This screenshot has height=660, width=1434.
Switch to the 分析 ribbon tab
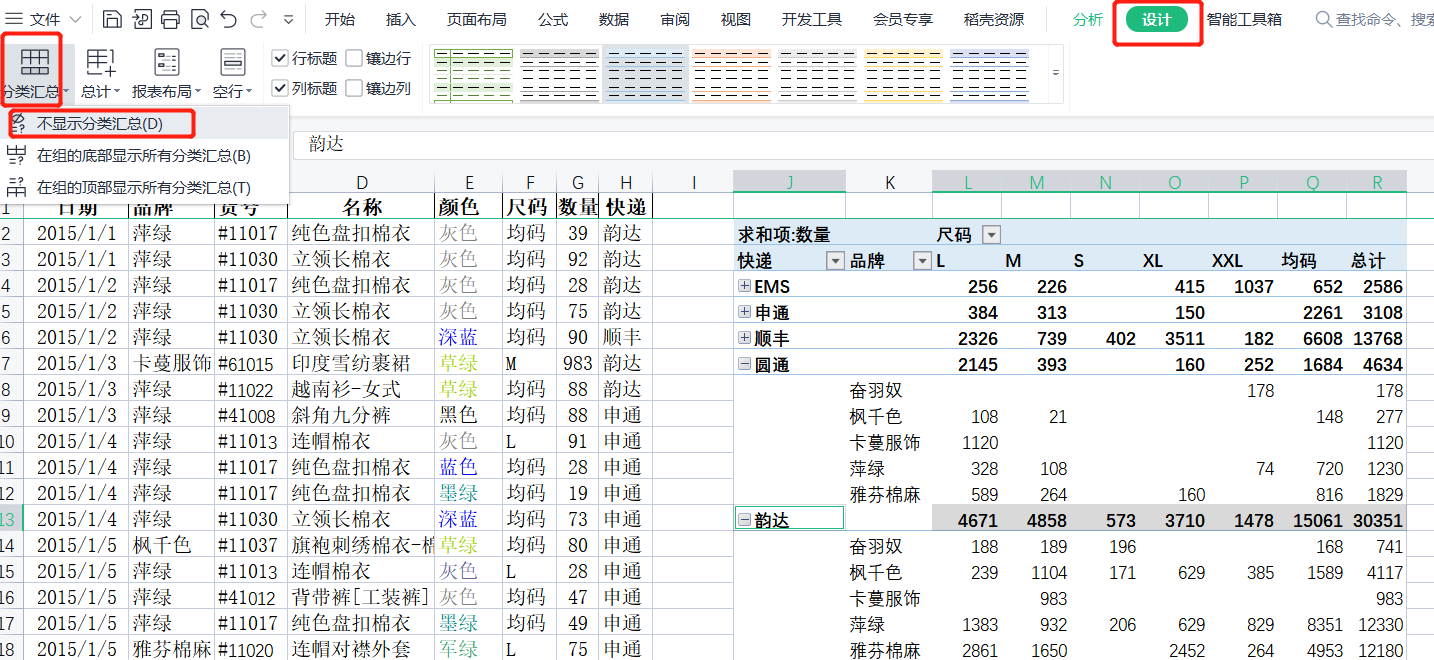(1088, 19)
